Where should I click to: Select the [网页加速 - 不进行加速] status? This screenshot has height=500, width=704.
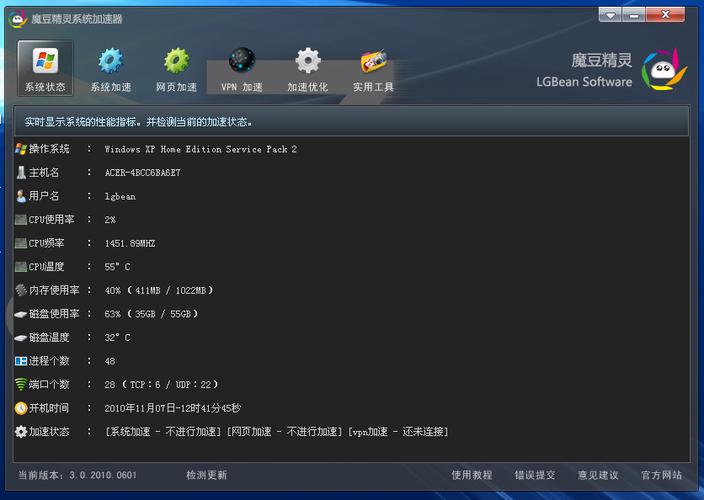coord(285,432)
